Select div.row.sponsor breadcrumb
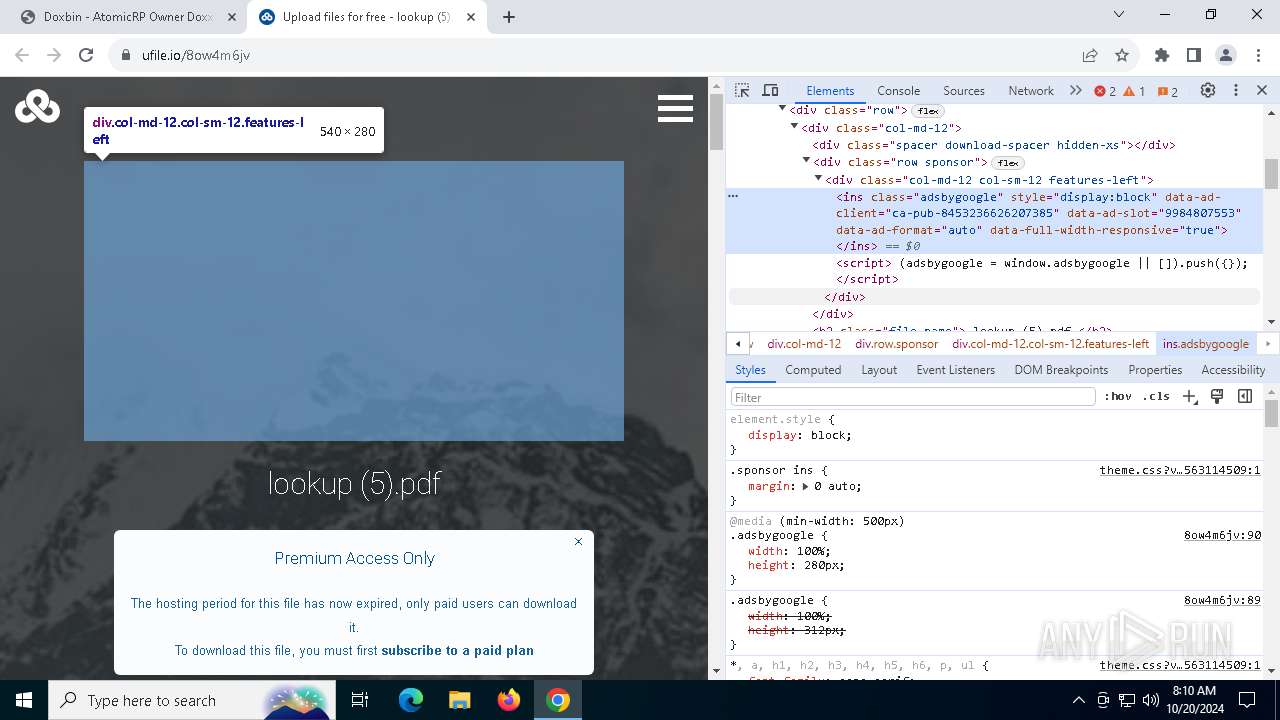1280x720 pixels. coord(896,344)
